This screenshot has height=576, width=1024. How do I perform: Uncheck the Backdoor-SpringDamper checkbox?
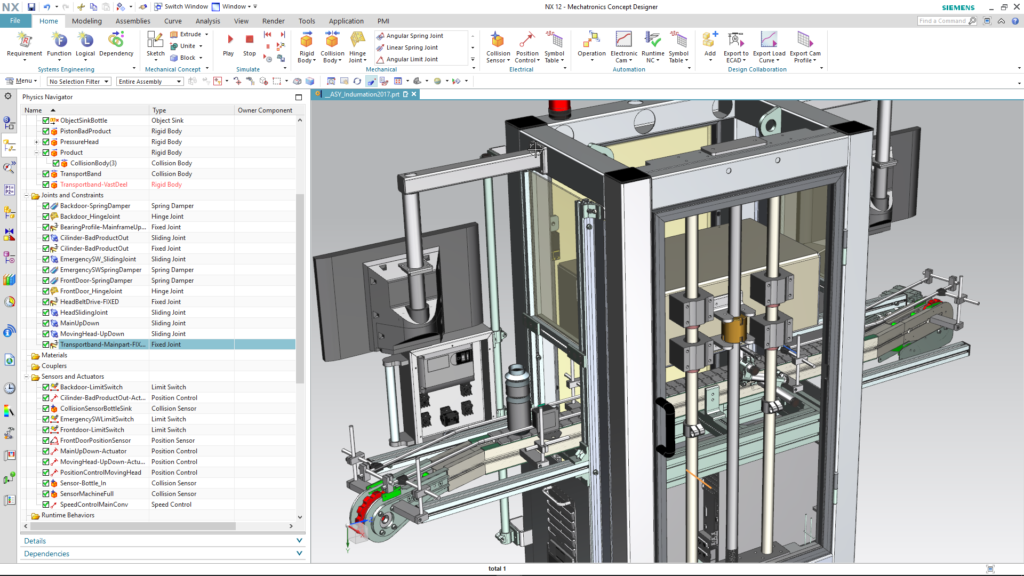click(x=45, y=205)
